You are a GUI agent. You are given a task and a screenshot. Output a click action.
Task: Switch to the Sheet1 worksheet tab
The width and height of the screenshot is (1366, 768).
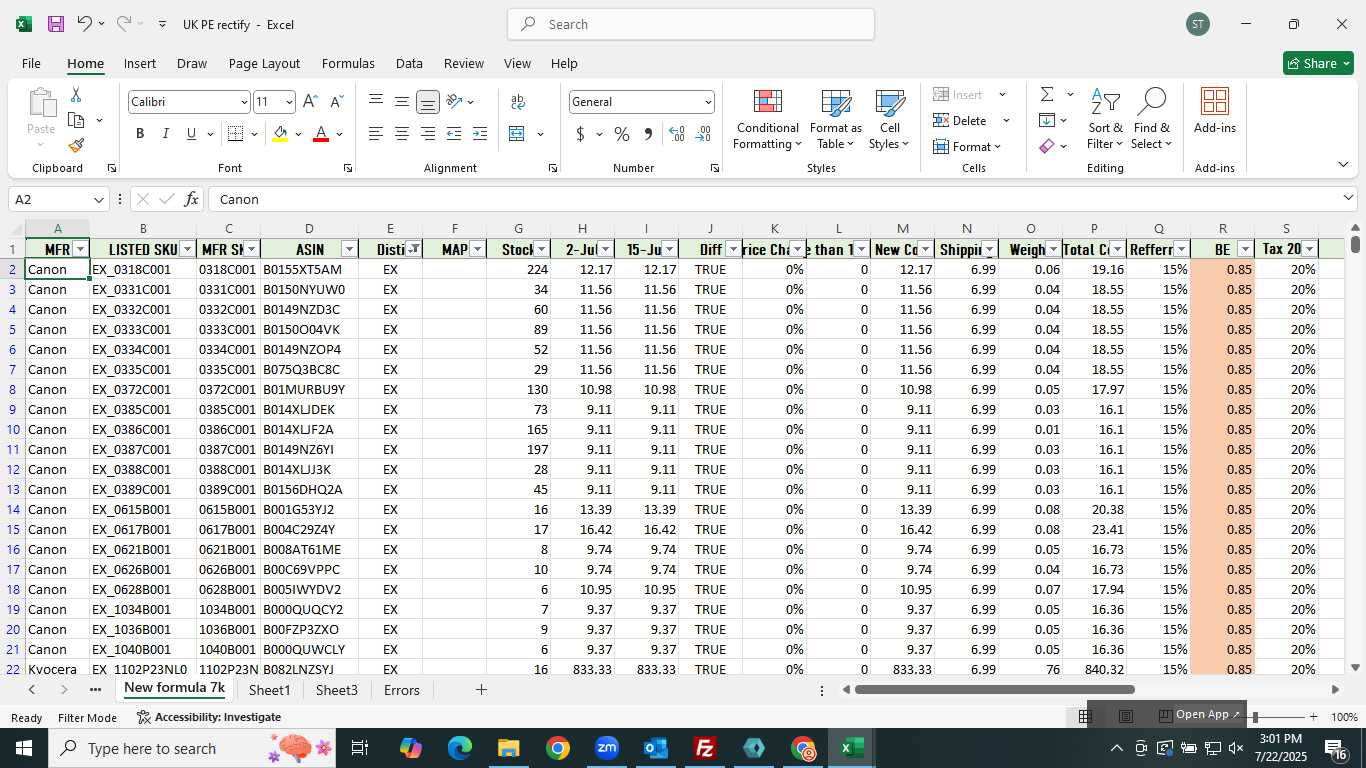pyautogui.click(x=269, y=690)
